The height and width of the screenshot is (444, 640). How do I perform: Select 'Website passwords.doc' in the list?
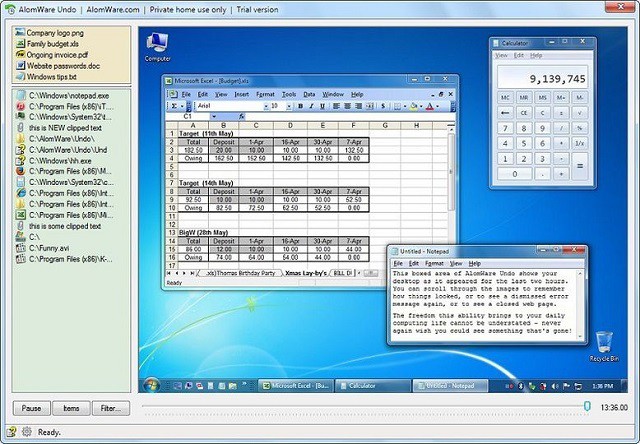(x=58, y=66)
